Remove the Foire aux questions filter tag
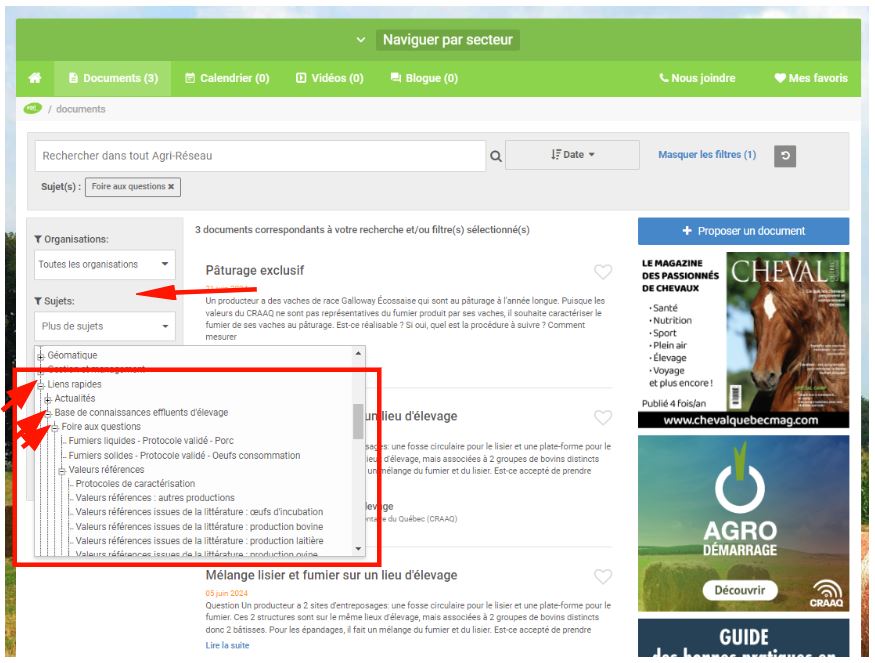This screenshot has height=663, width=875. click(171, 186)
